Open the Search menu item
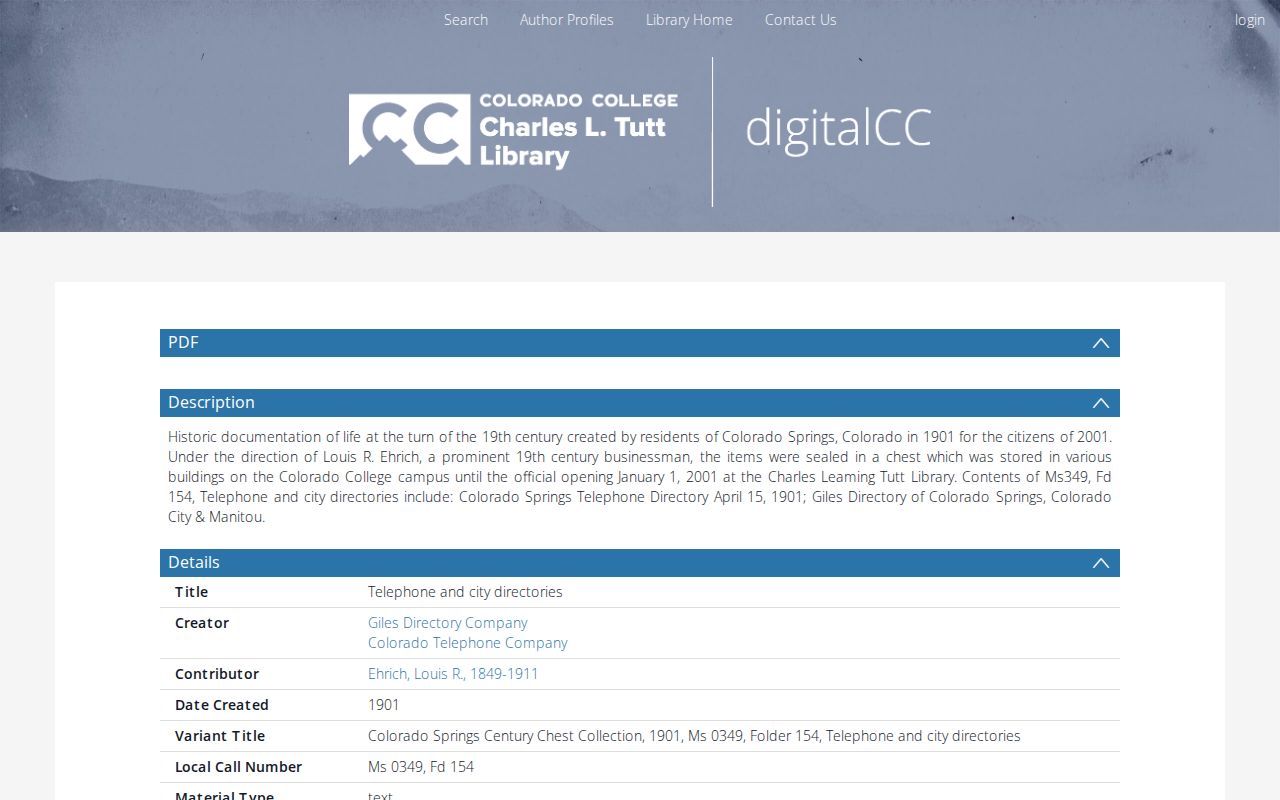 point(466,20)
